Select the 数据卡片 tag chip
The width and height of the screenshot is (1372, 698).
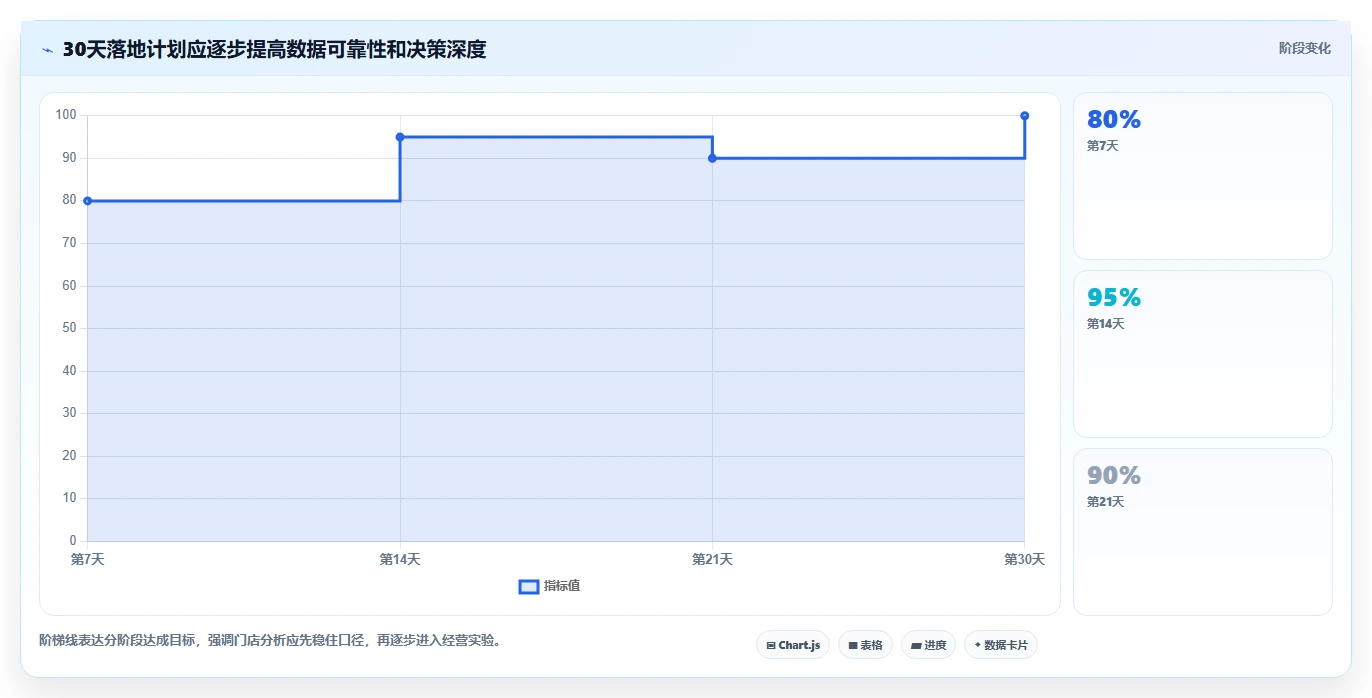pyautogui.click(x=1001, y=645)
